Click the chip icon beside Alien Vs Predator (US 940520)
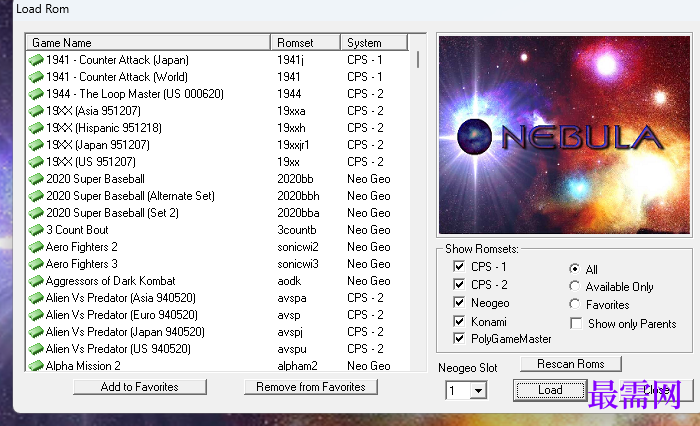The image size is (700, 426). point(36,349)
